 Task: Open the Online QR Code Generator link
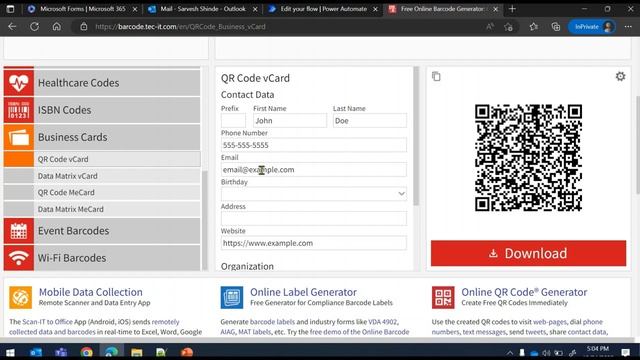[524, 292]
